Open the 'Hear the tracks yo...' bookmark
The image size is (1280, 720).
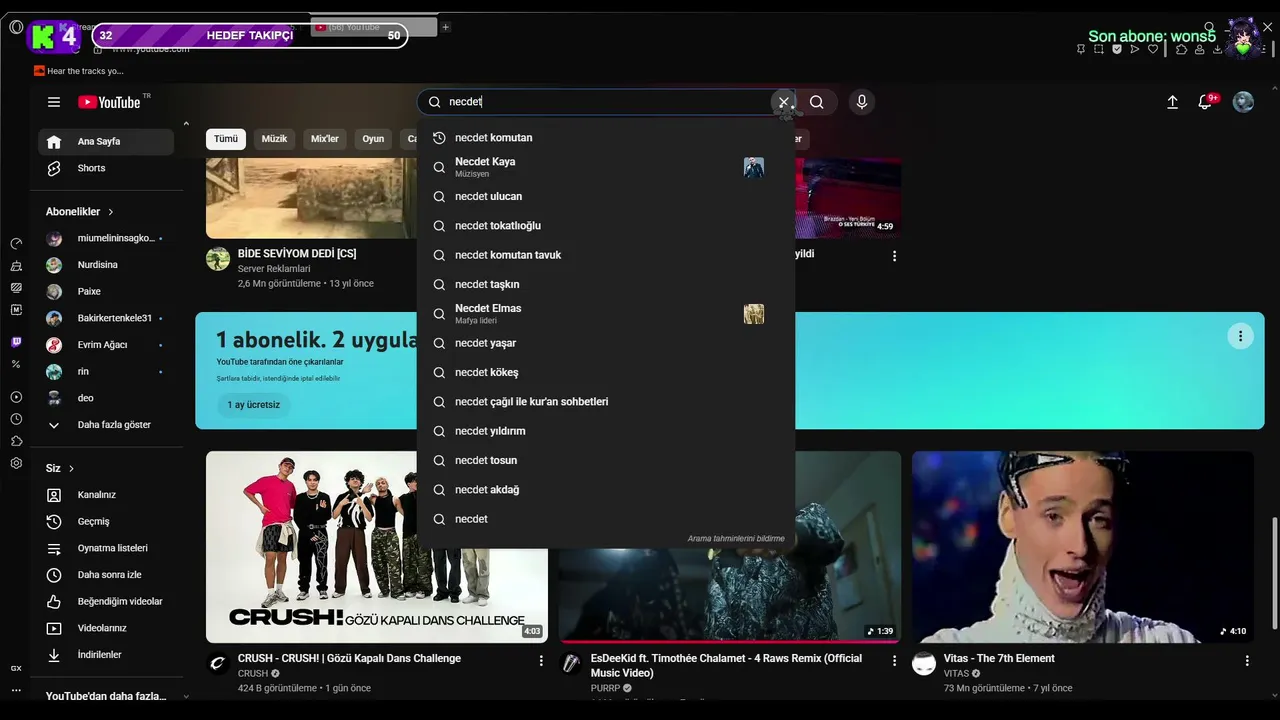point(79,71)
